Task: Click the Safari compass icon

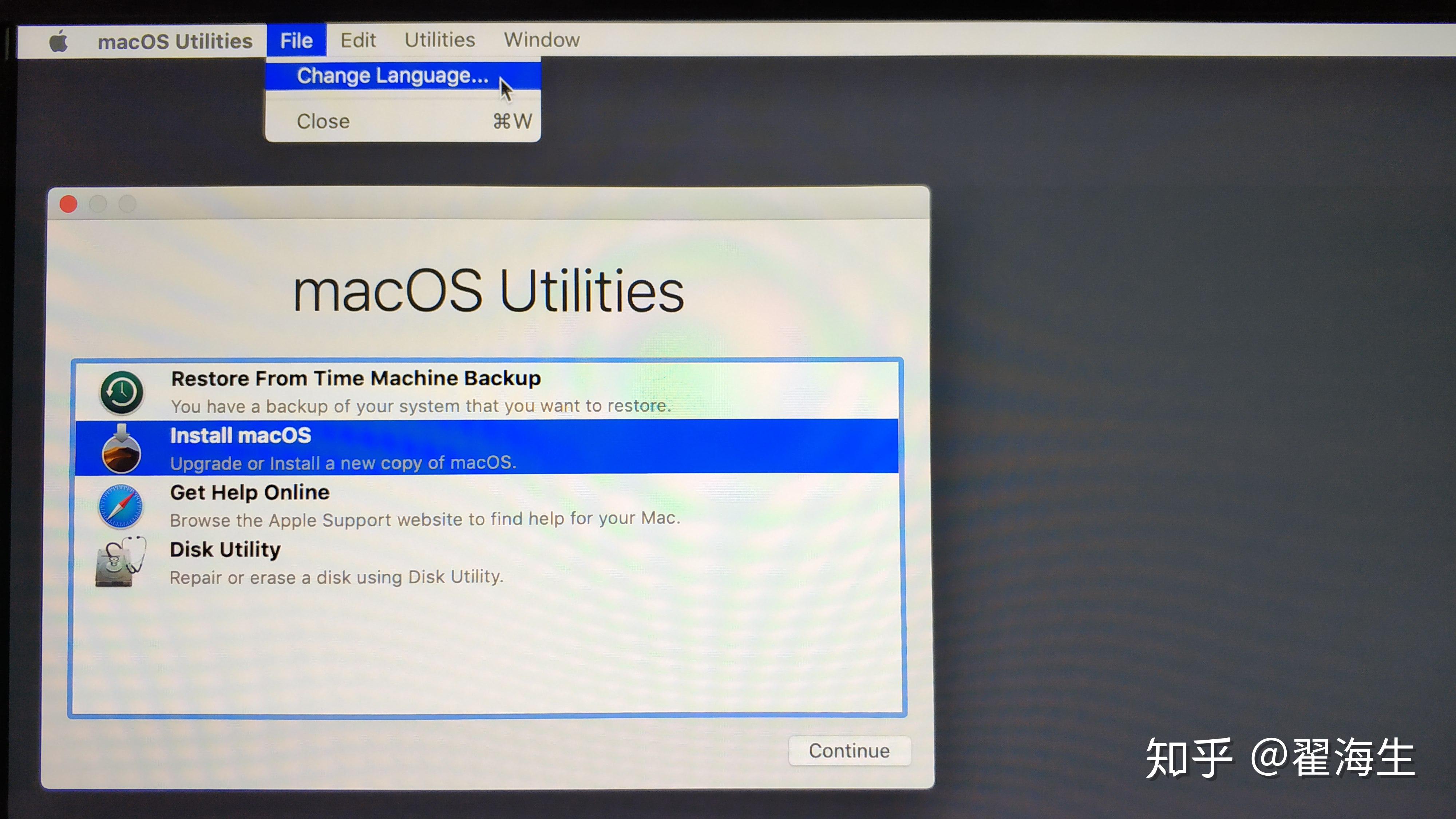Action: click(120, 506)
